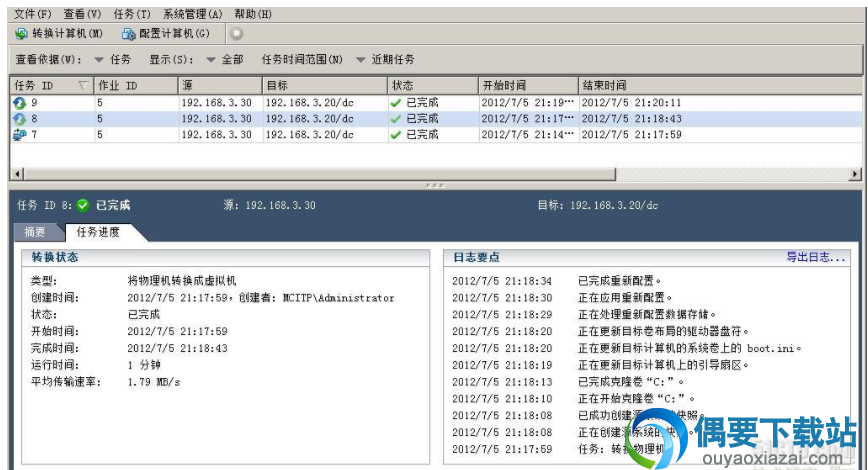Click the sort triangle in 任务 ID header
This screenshot has height=470, width=868.
click(84, 85)
